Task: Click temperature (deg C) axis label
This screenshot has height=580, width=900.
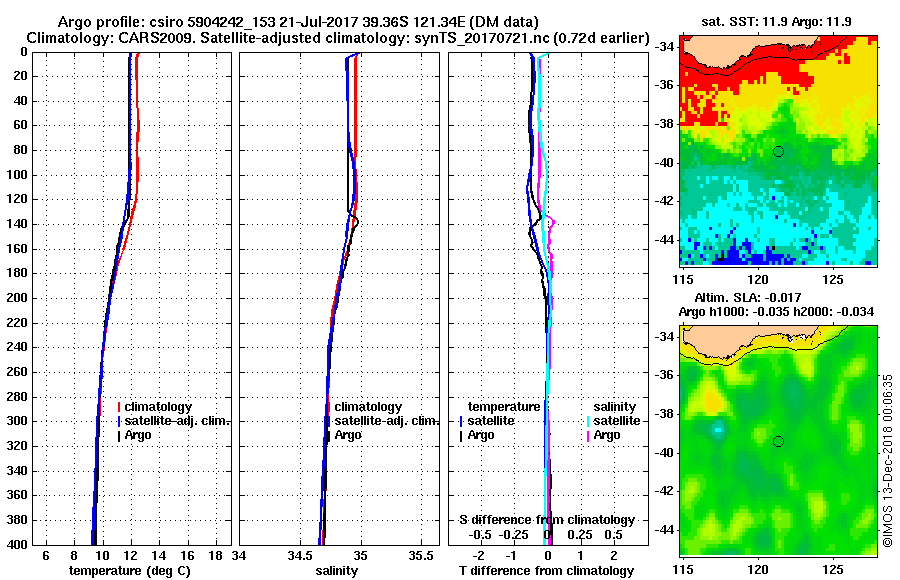Action: point(130,571)
